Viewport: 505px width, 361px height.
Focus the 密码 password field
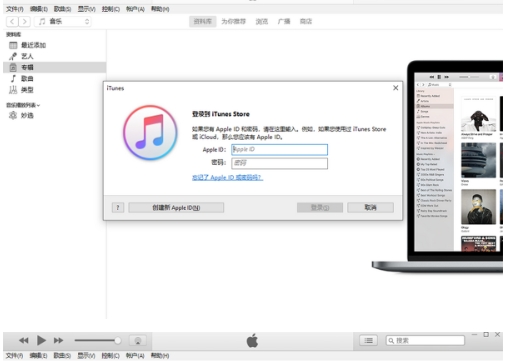pos(279,163)
